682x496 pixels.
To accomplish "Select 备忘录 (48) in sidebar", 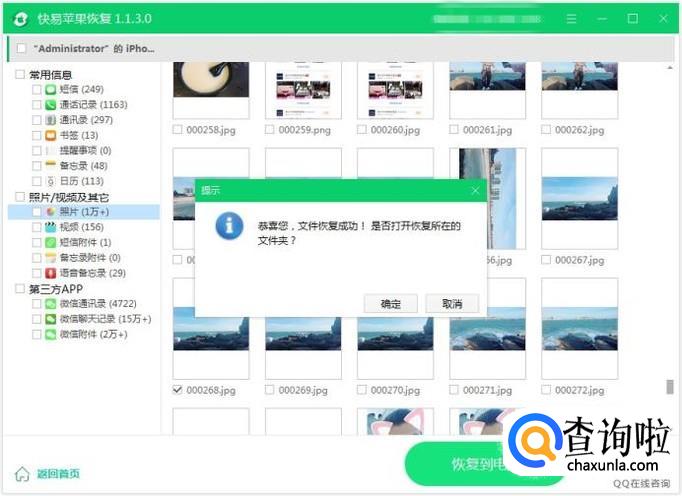I will 84,166.
